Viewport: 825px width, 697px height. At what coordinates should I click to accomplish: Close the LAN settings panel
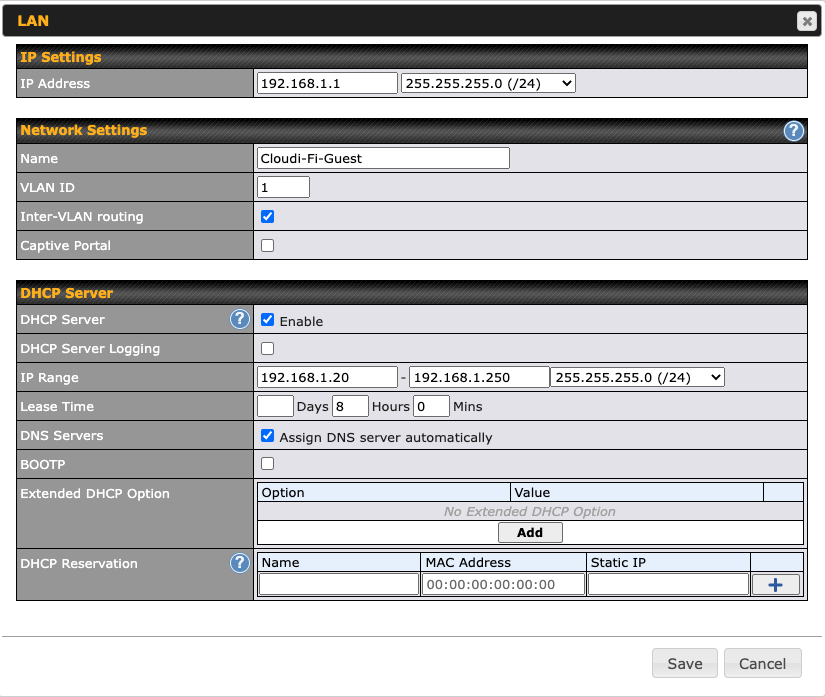[x=807, y=20]
